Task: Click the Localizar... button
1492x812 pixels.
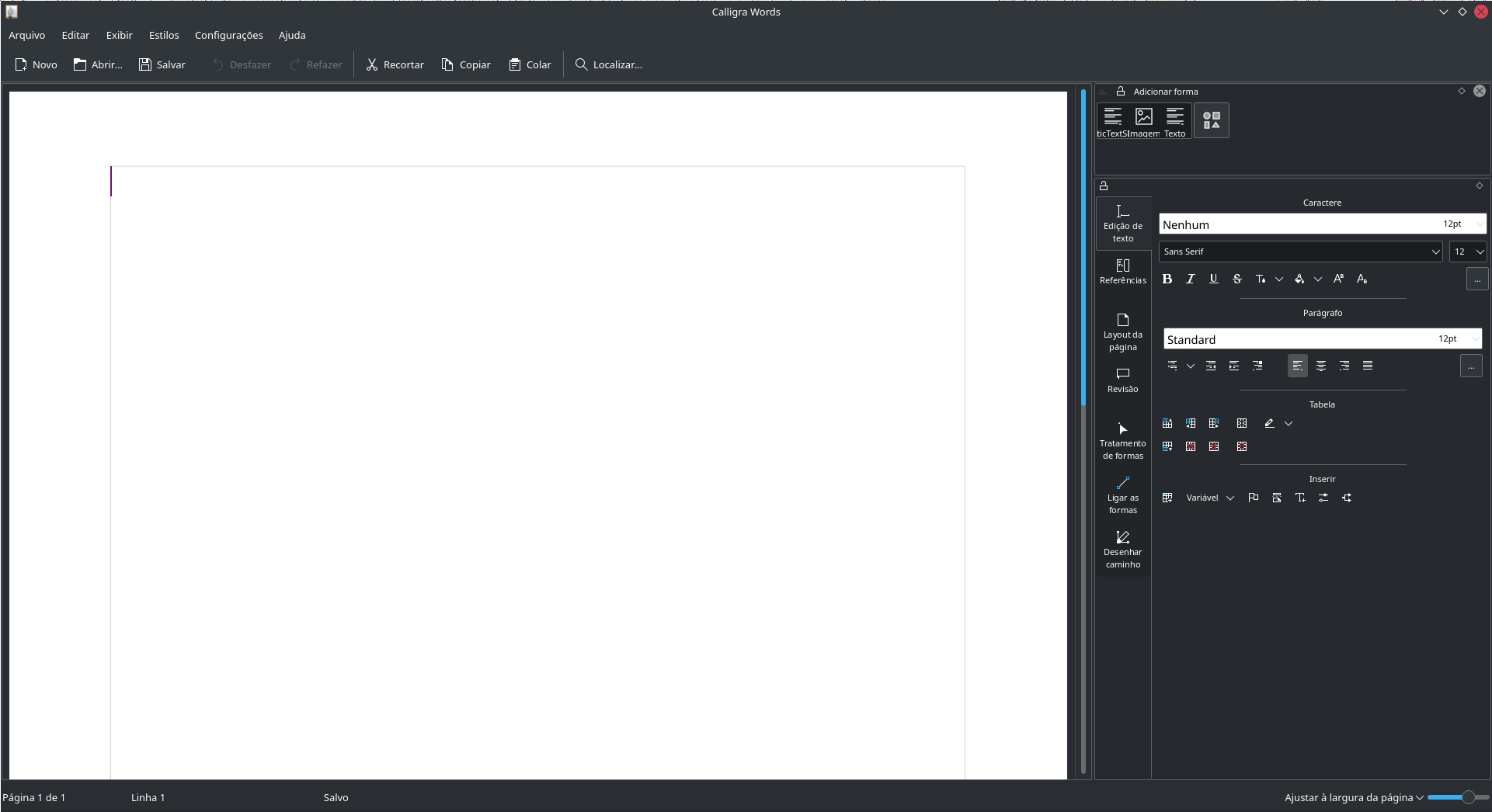Action: [608, 64]
